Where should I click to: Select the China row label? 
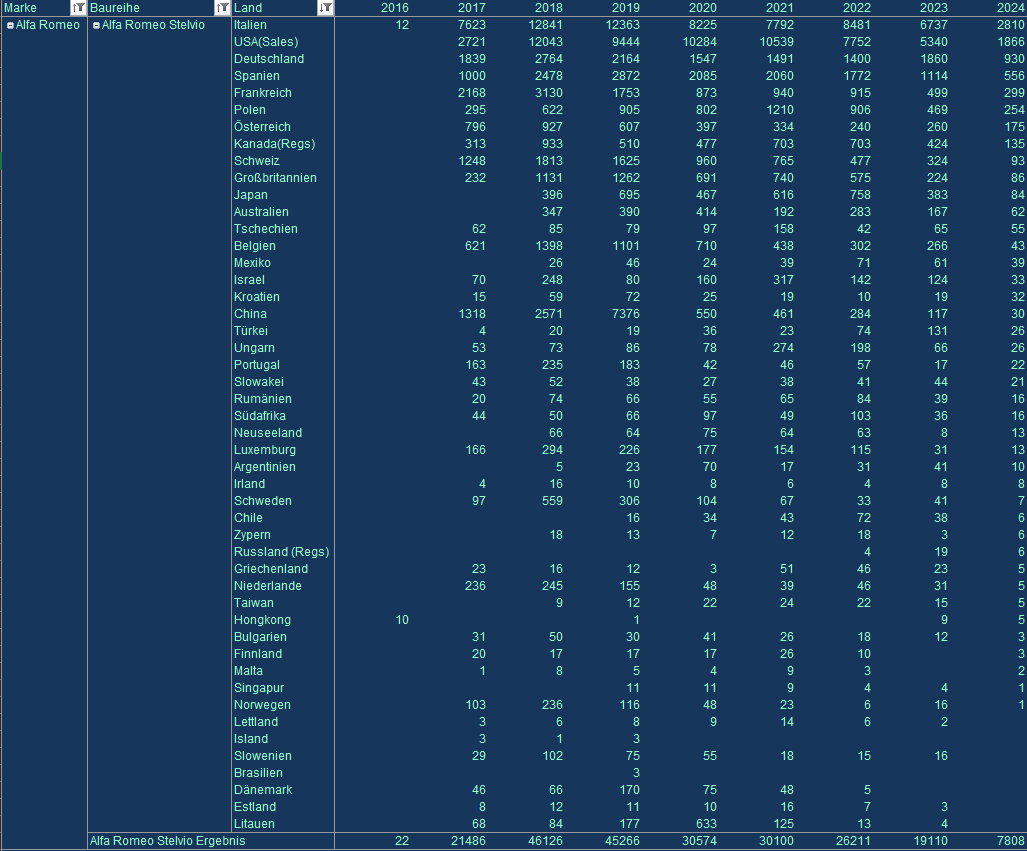250,314
